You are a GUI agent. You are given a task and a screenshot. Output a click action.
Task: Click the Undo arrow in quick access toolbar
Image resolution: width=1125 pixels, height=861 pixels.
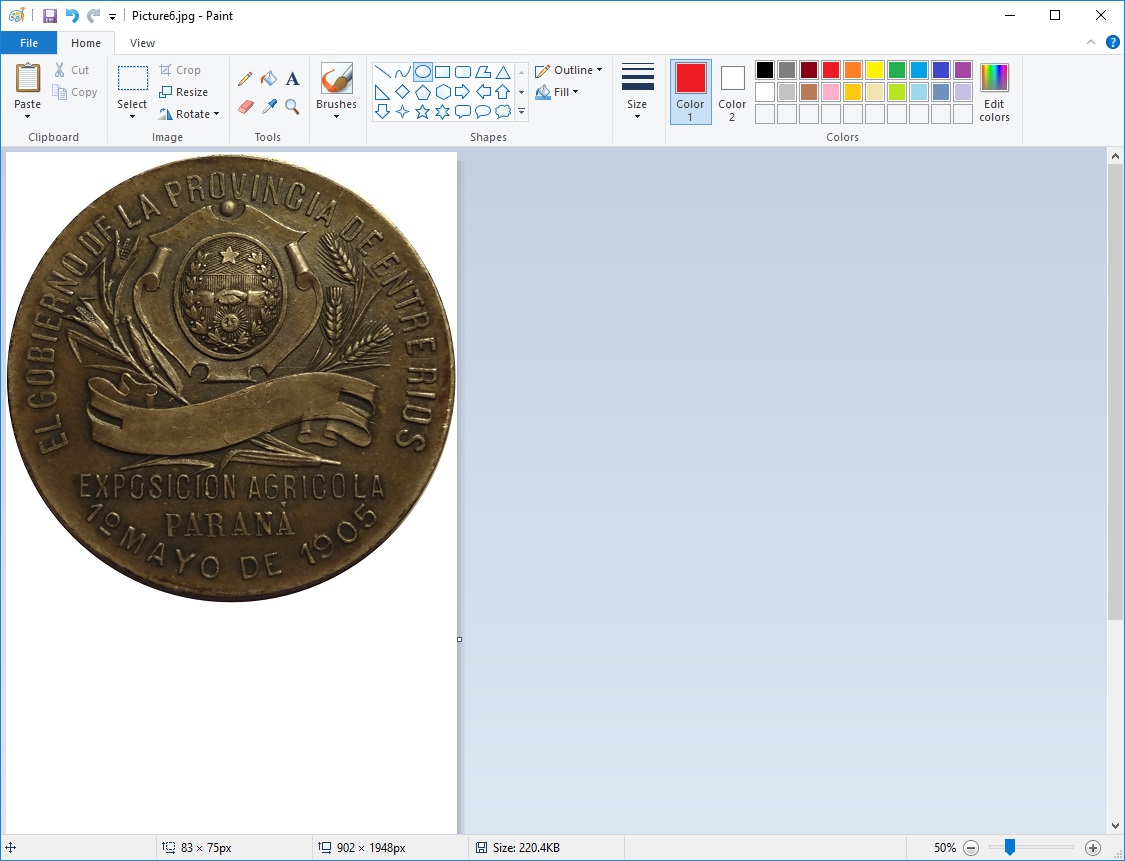pyautogui.click(x=72, y=16)
